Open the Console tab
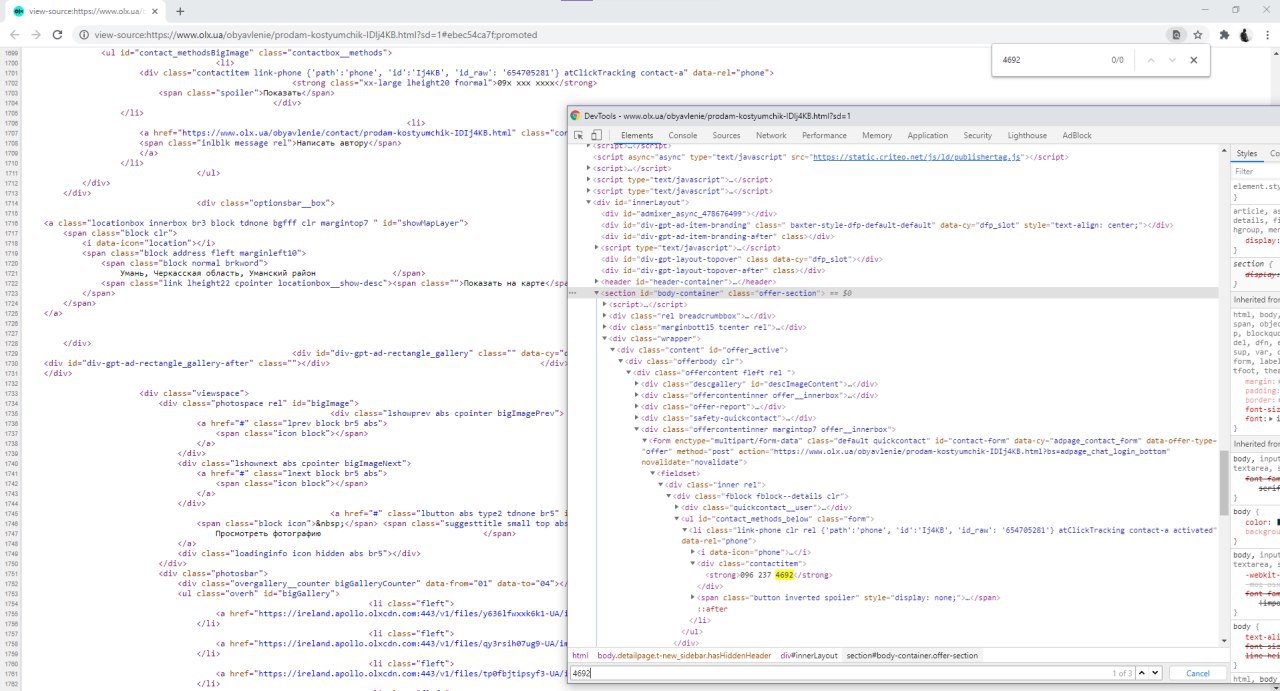The height and width of the screenshot is (691, 1280). coord(683,135)
